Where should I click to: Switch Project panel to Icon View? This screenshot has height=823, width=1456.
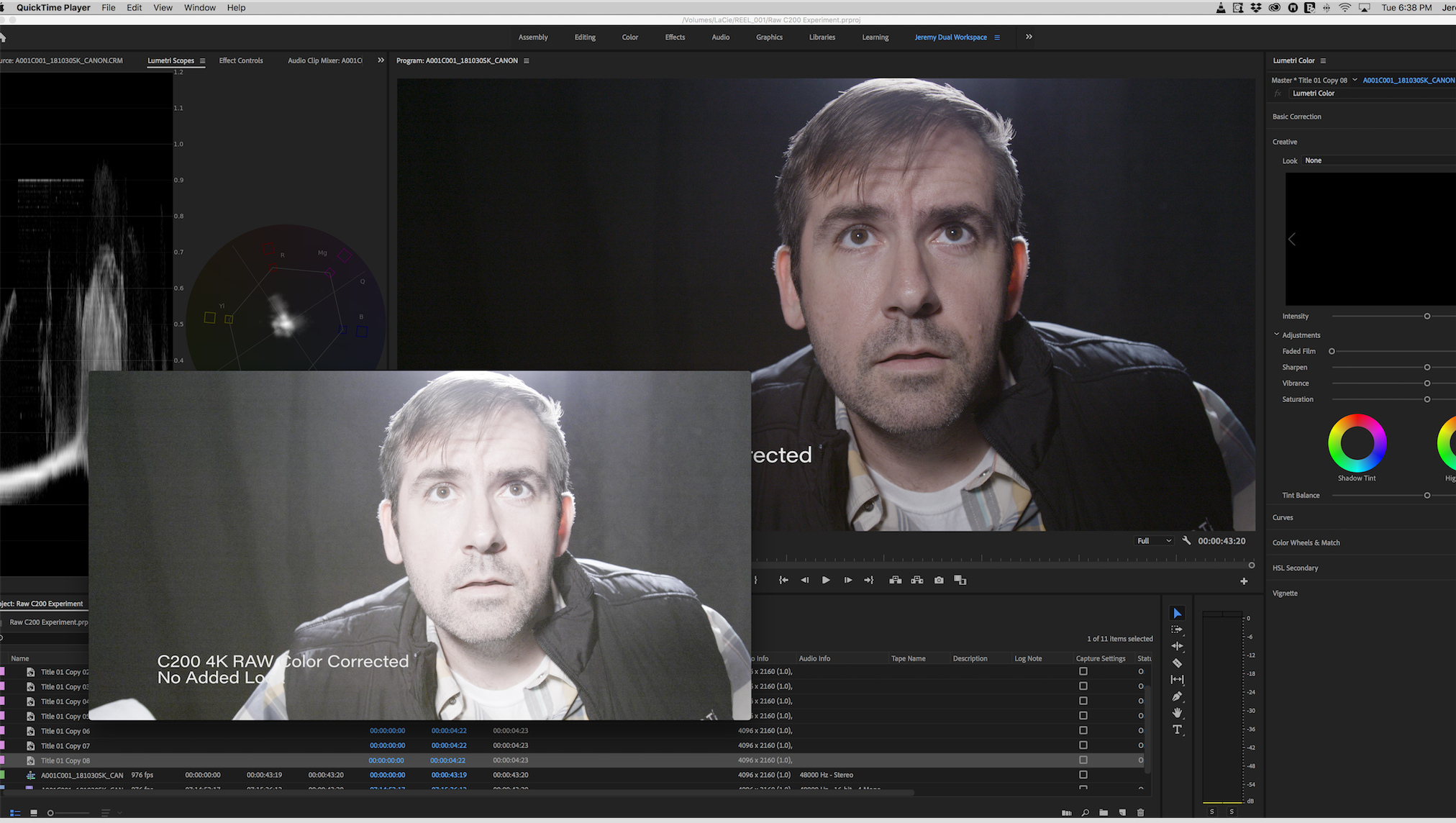(x=34, y=813)
